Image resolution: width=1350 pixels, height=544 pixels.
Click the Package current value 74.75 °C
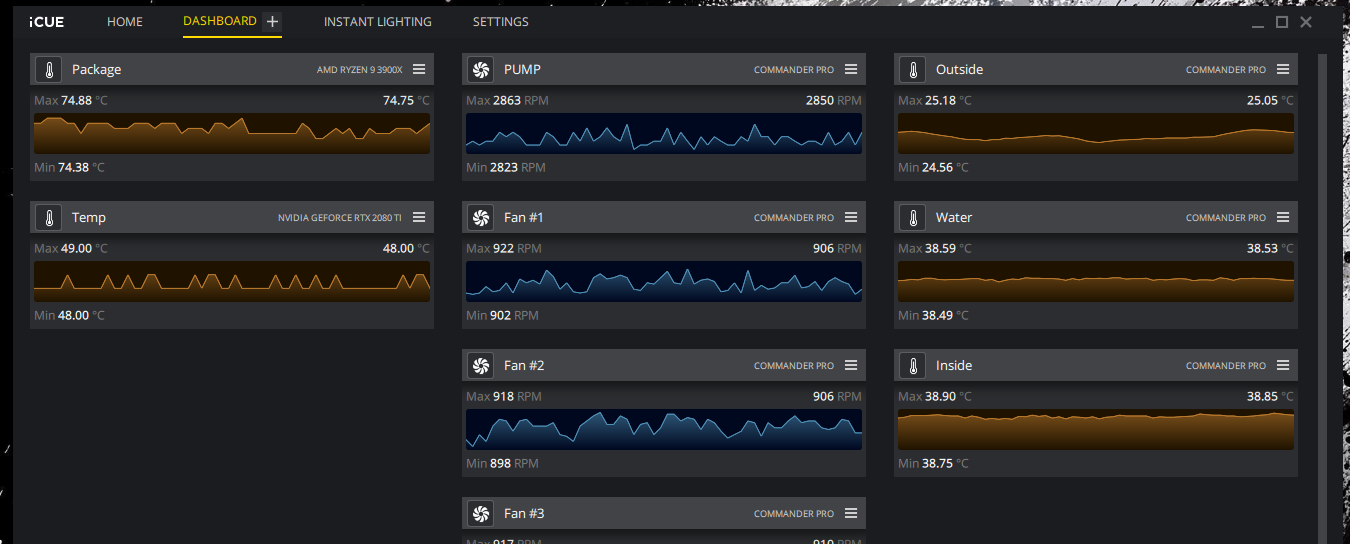click(x=406, y=100)
